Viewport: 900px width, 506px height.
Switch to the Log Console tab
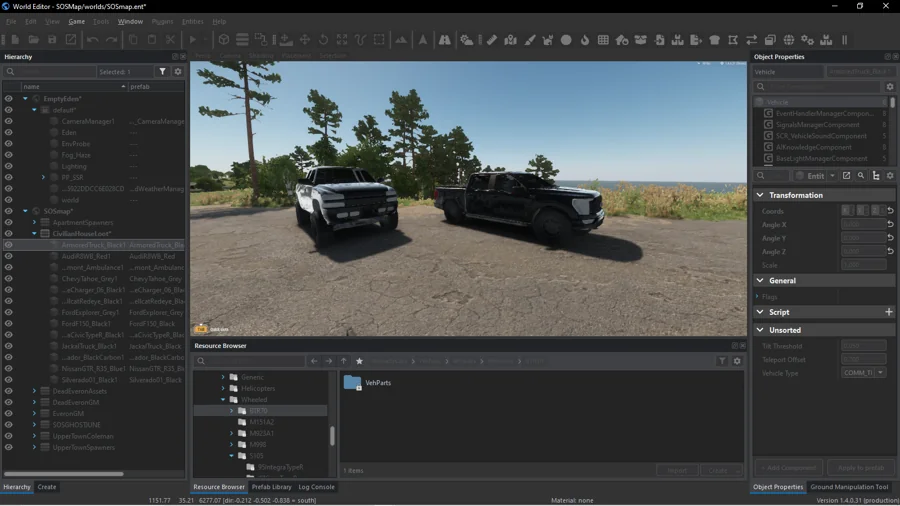coord(316,486)
